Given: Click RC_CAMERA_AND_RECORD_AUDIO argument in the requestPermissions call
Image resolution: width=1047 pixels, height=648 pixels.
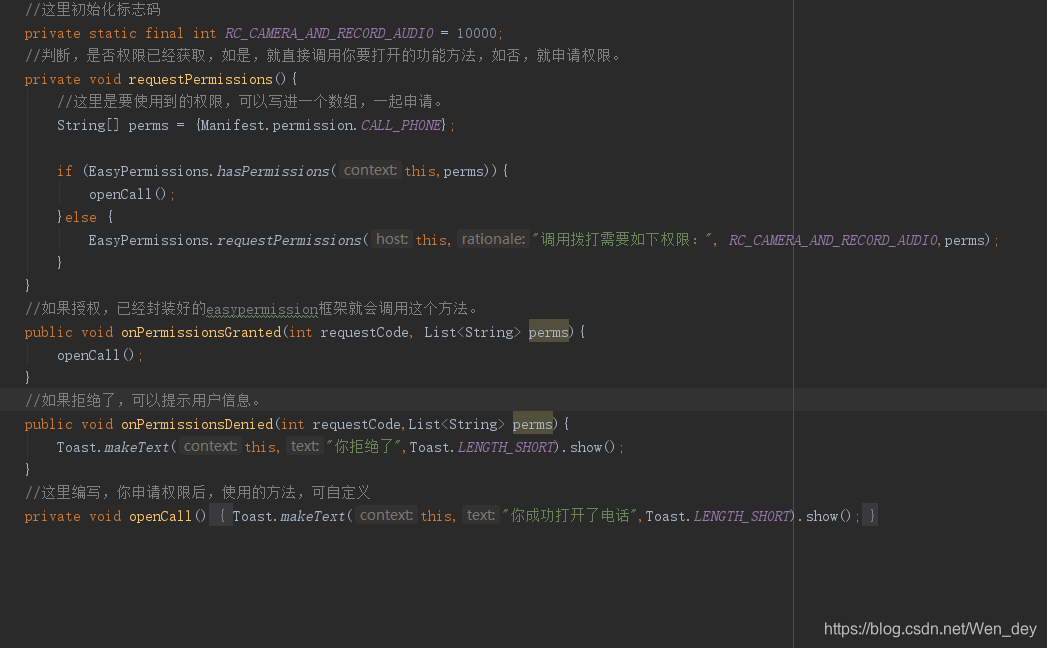Looking at the screenshot, I should coord(833,240).
